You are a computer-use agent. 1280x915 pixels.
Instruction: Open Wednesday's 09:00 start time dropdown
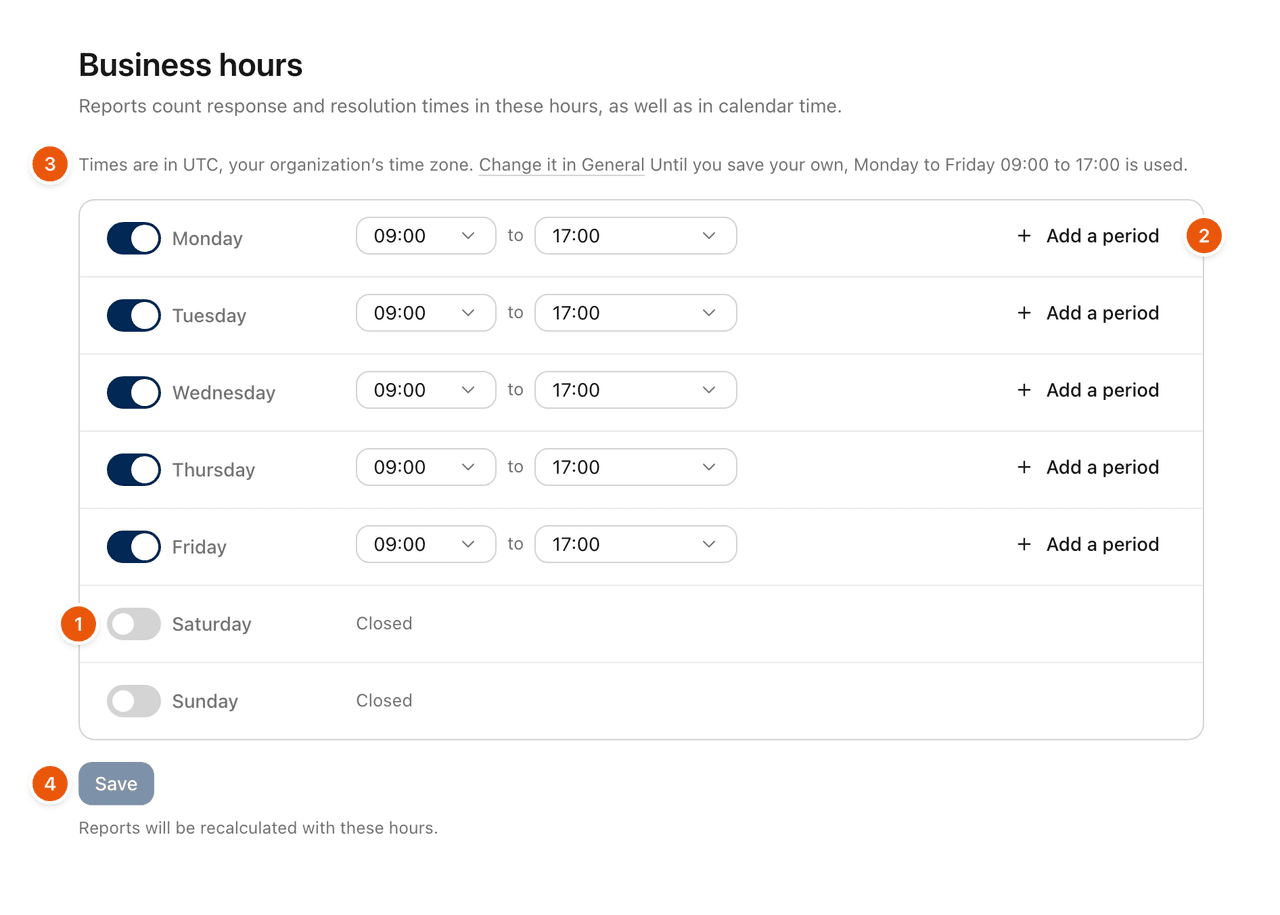[x=426, y=390]
